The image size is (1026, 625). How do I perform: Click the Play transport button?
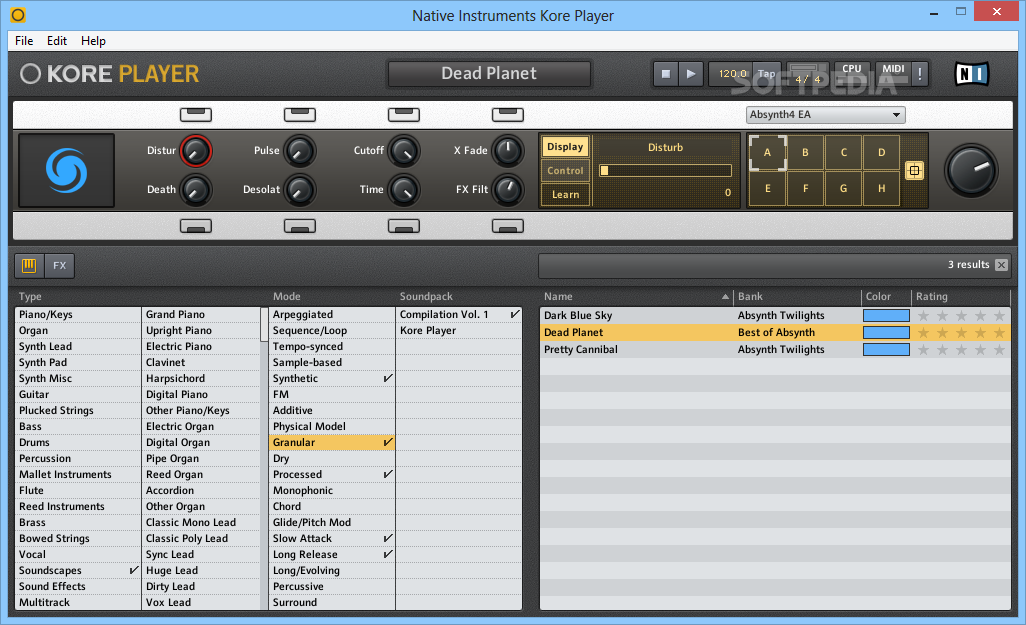pyautogui.click(x=691, y=74)
